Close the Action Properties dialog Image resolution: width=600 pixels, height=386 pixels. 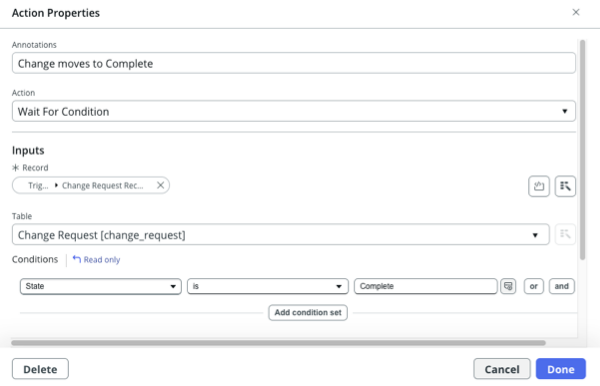(576, 12)
